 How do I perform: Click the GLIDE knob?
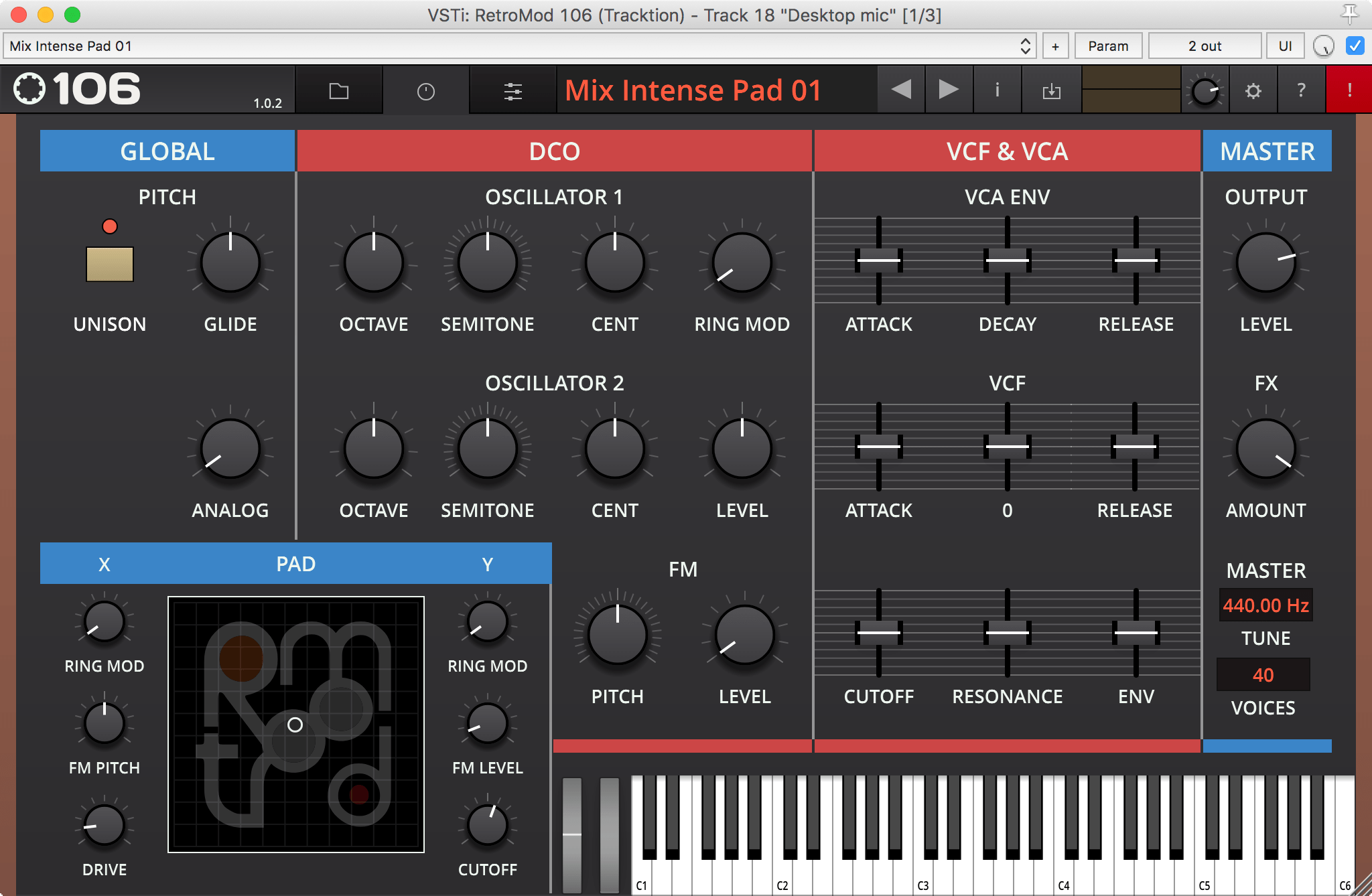pyautogui.click(x=230, y=262)
